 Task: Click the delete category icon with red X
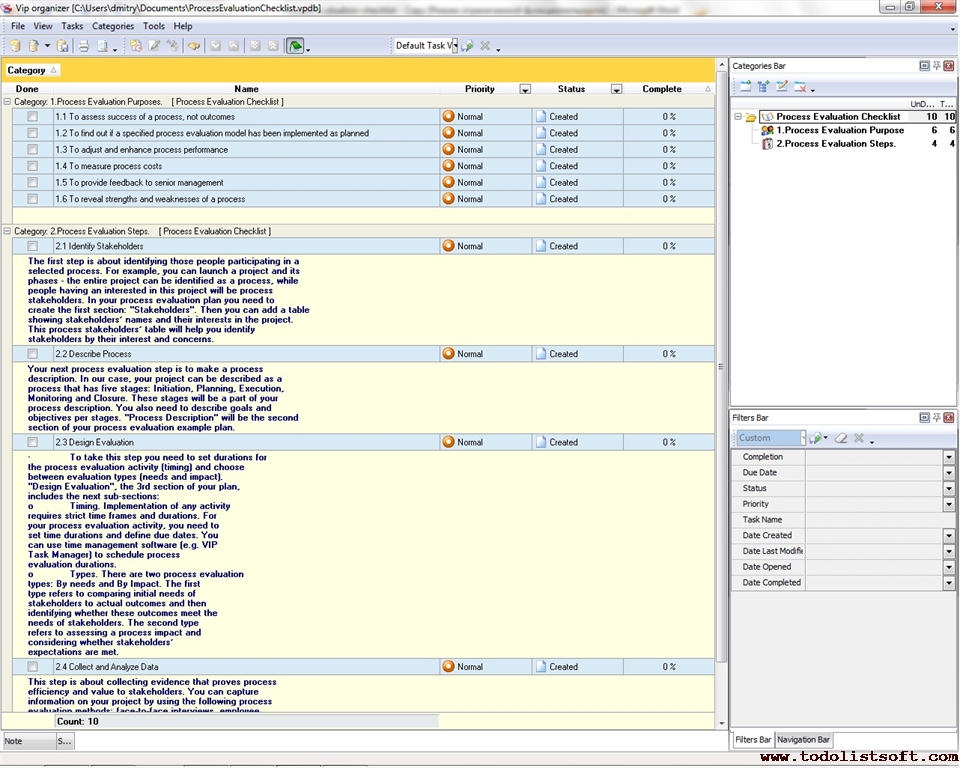(x=800, y=87)
